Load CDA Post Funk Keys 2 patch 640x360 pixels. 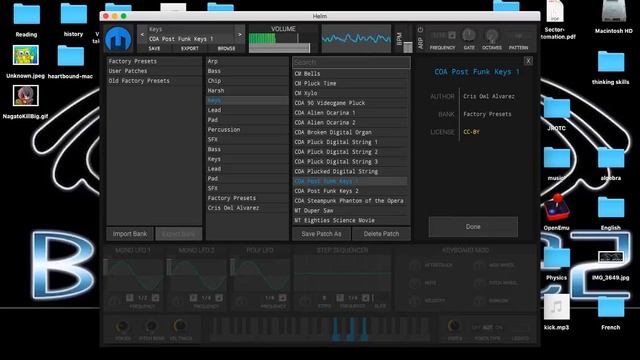tap(351, 191)
